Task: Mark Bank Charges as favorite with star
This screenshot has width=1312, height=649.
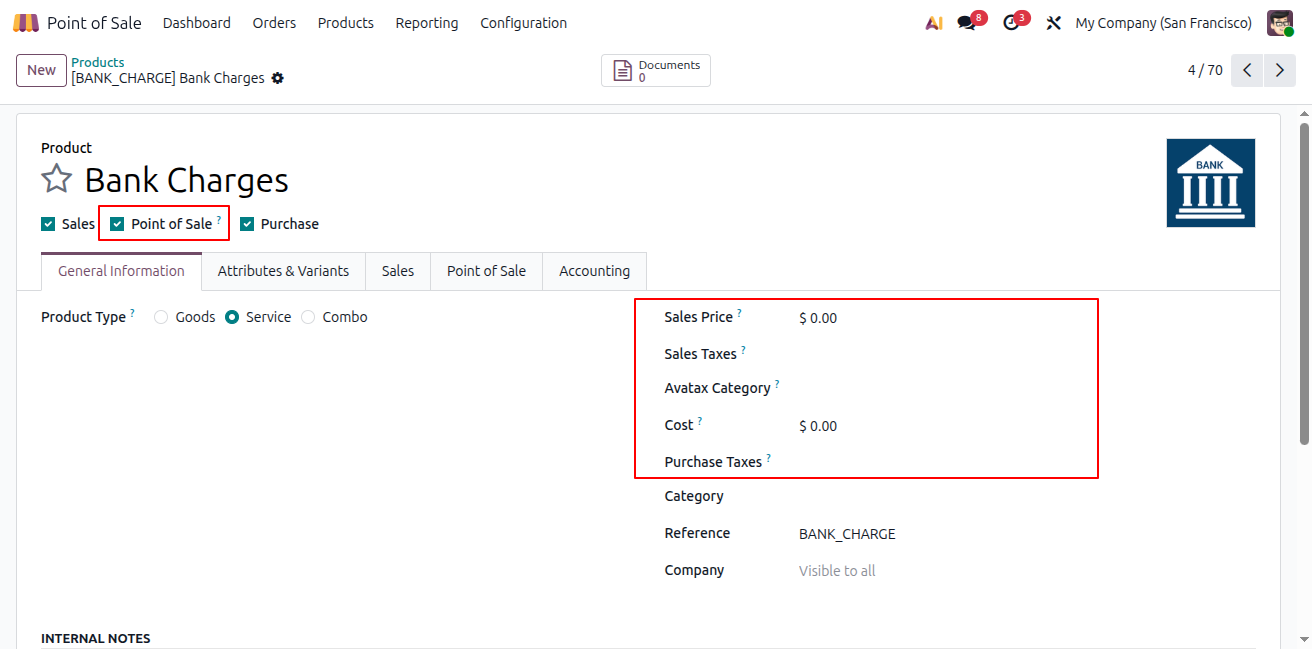Action: (x=57, y=180)
